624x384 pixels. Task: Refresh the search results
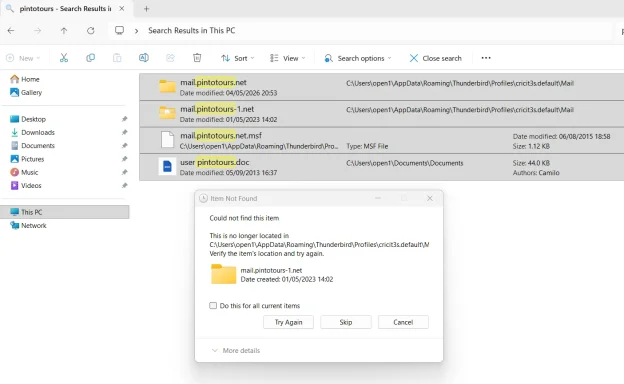pos(91,31)
